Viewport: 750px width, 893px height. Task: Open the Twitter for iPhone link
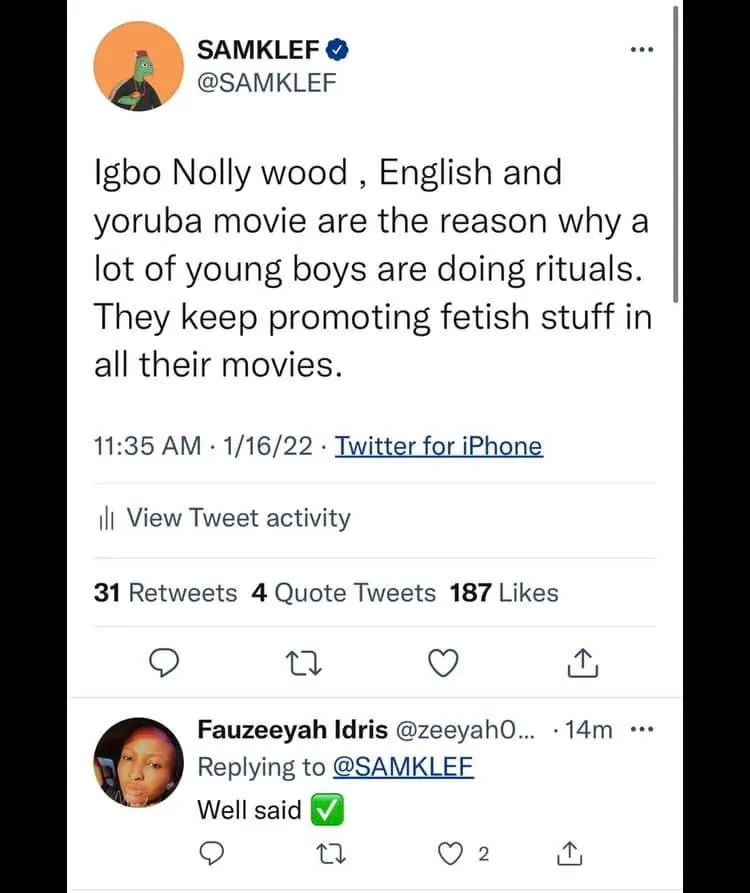click(x=438, y=446)
